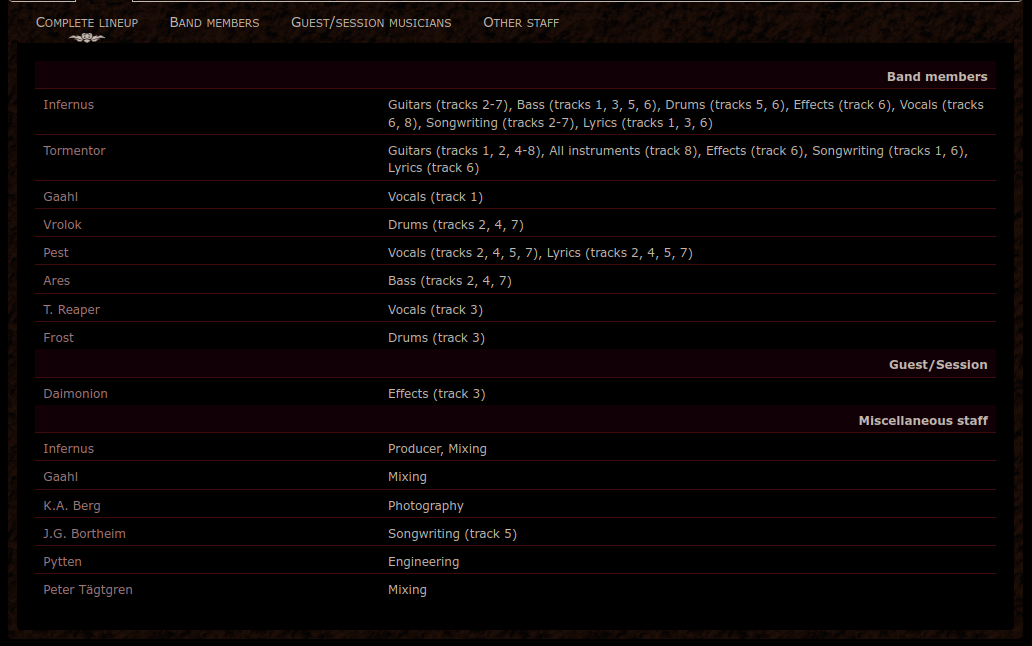
Task: Open Ares's profile link
Action: tap(57, 281)
